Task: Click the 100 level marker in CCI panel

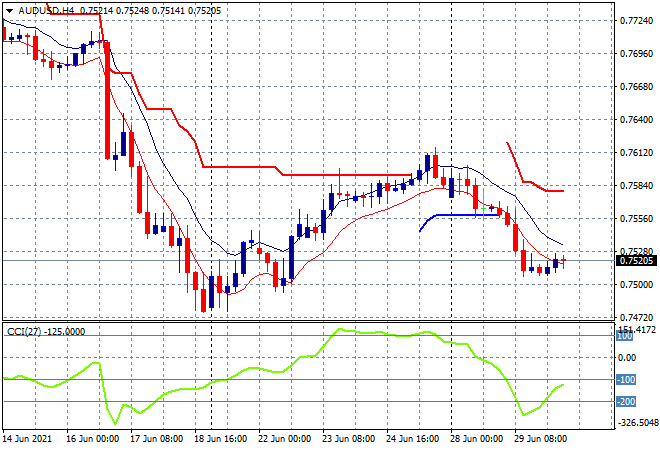Action: coord(625,336)
